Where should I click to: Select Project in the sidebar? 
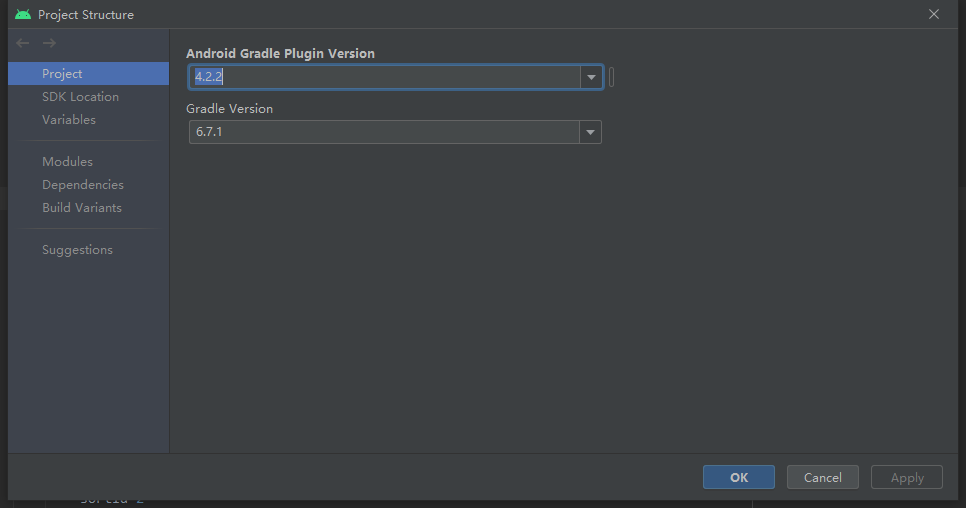click(x=62, y=74)
